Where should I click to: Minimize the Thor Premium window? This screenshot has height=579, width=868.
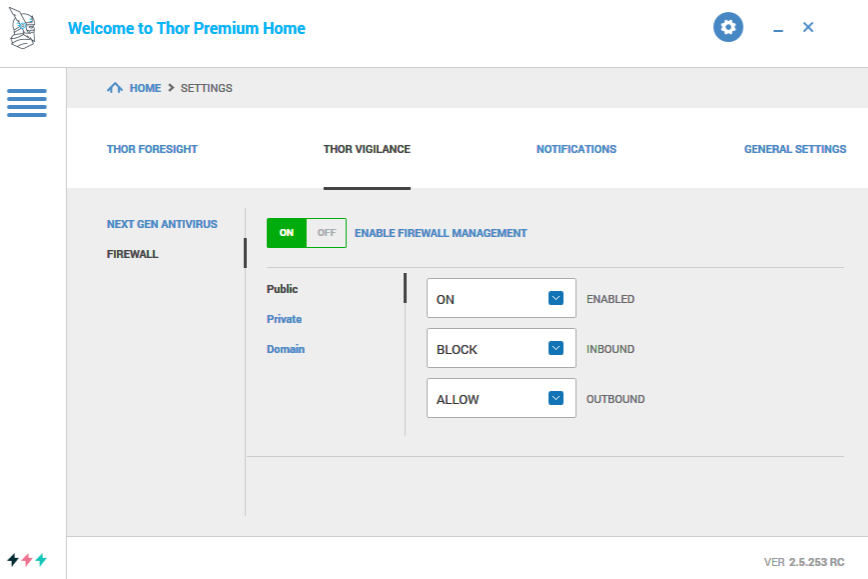pyautogui.click(x=778, y=29)
